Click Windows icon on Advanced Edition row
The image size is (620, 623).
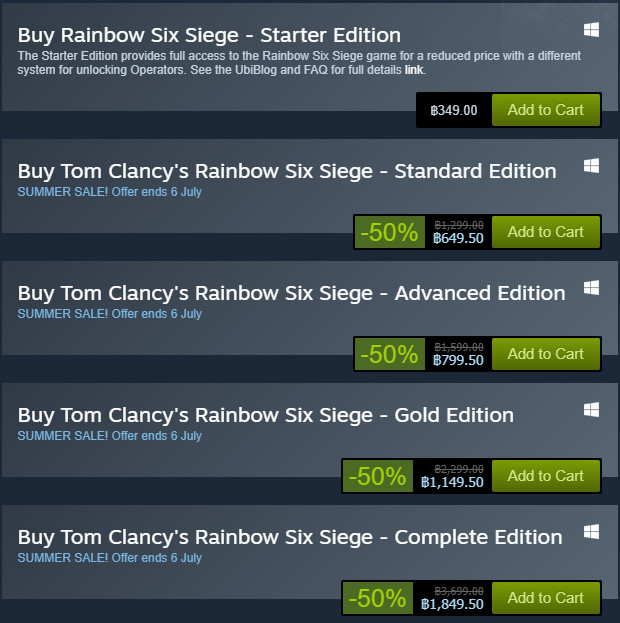coord(591,287)
